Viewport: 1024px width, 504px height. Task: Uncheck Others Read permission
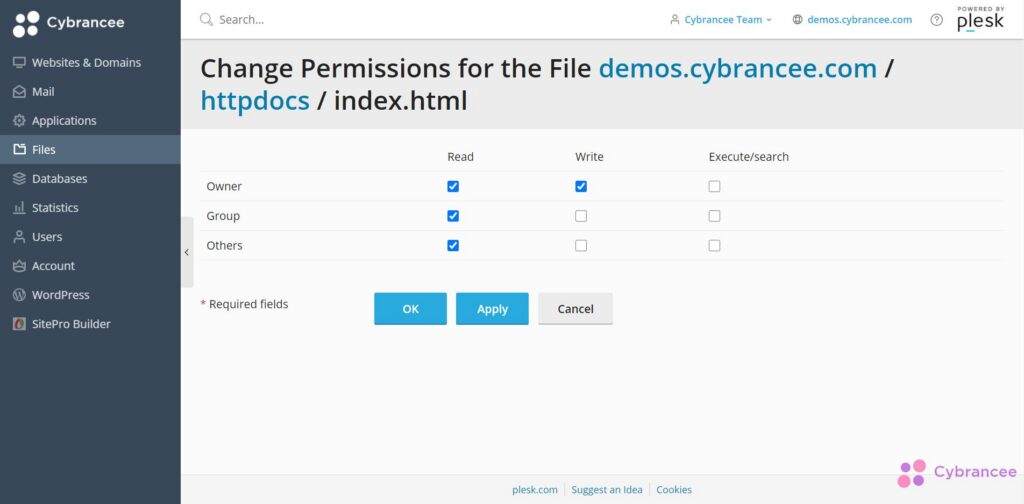pos(453,245)
